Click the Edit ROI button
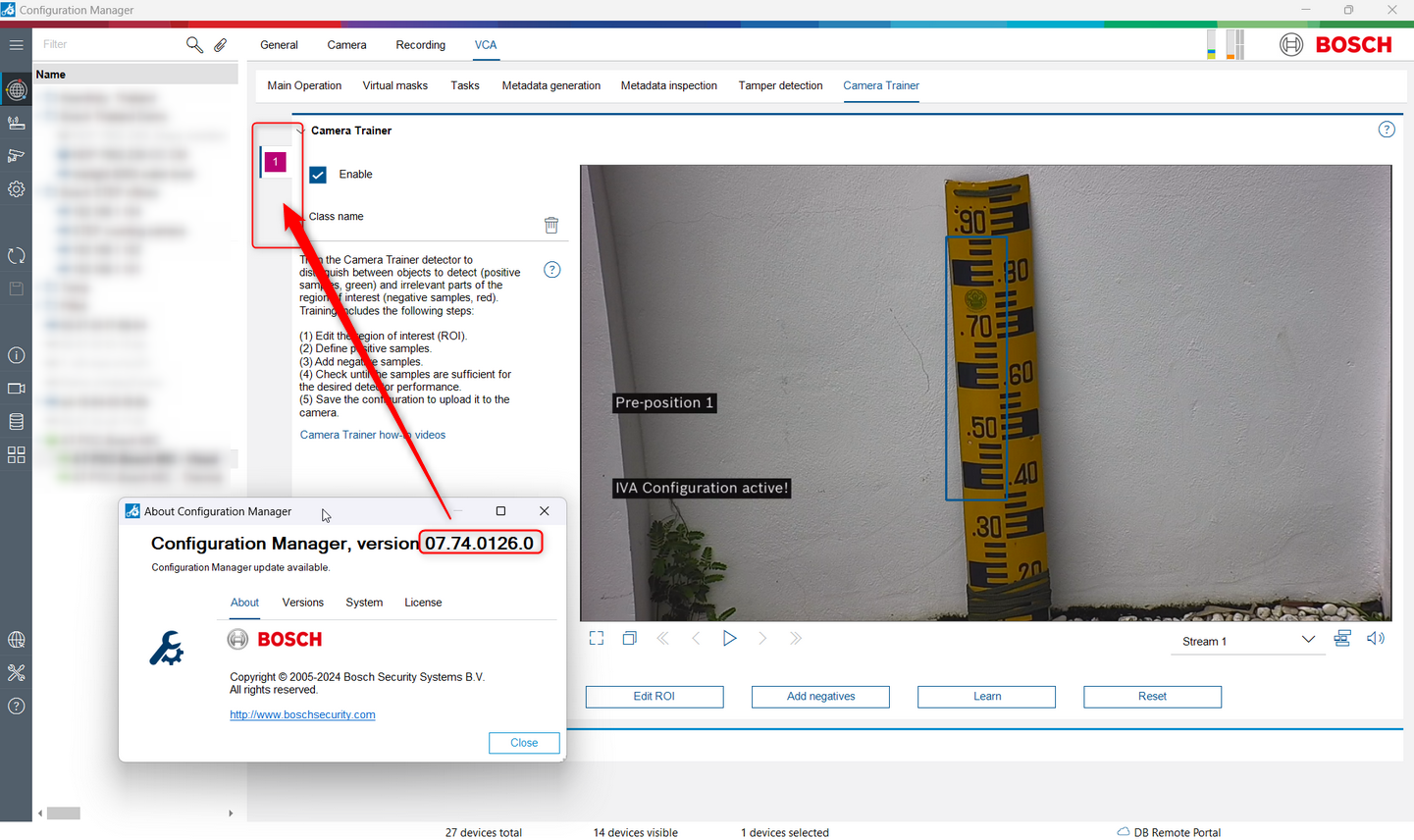 point(655,697)
